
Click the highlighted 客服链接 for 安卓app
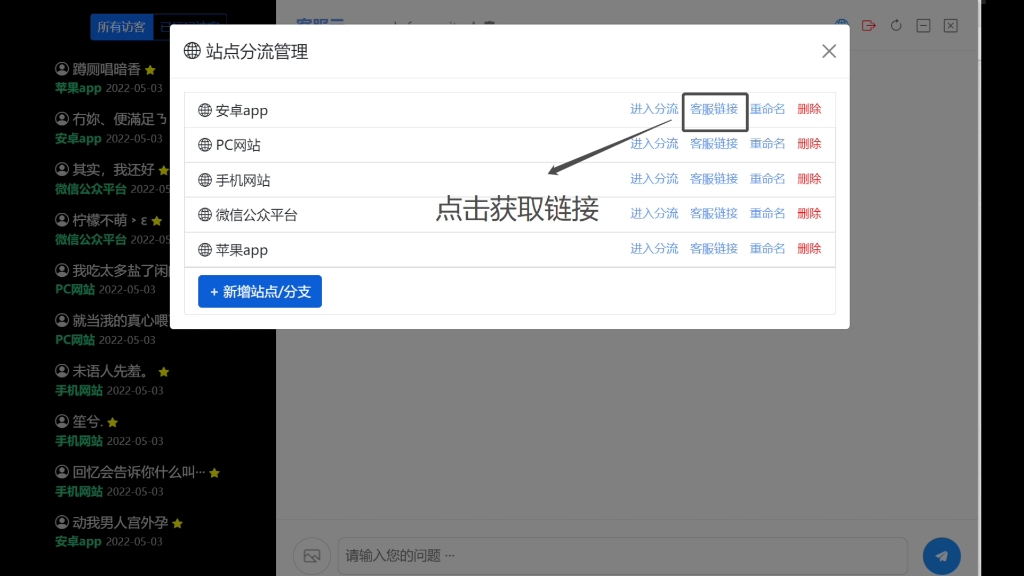[x=713, y=109]
